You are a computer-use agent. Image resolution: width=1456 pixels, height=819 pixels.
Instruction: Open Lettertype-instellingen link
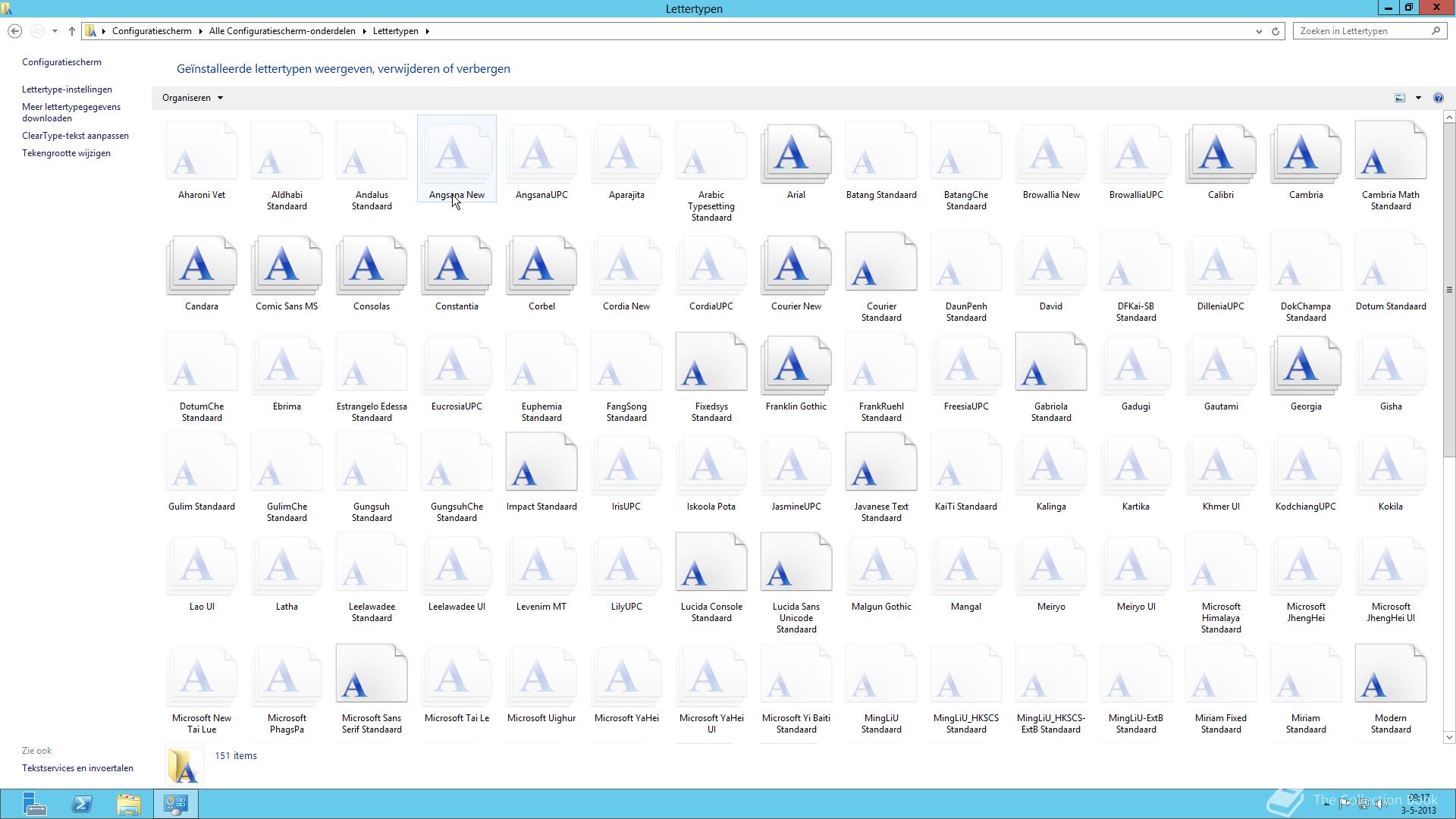[x=67, y=89]
